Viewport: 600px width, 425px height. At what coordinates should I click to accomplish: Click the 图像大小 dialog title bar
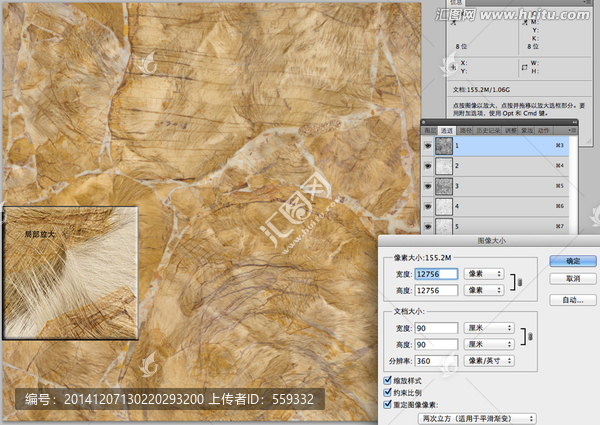tap(489, 241)
